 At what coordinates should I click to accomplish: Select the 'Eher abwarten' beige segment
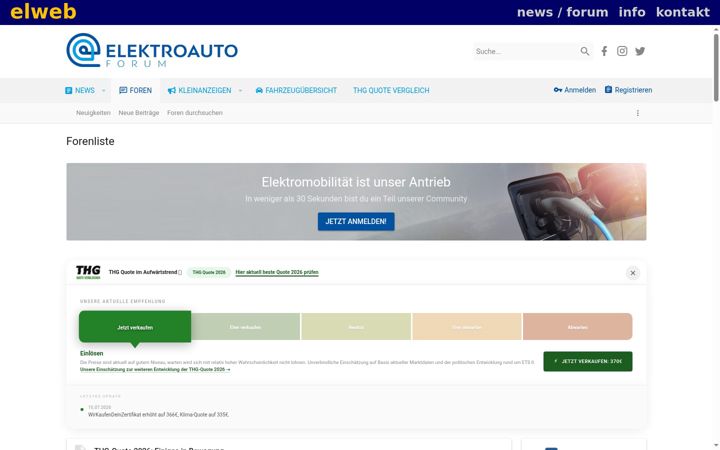467,327
